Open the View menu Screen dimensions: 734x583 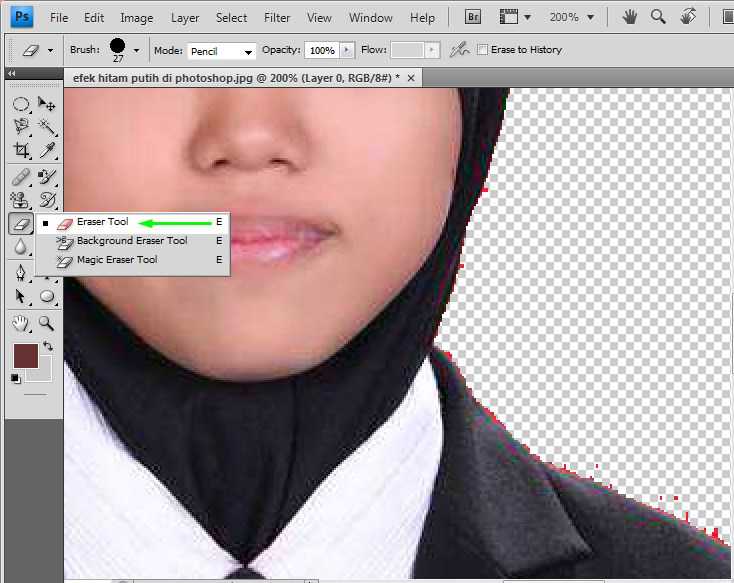319,18
